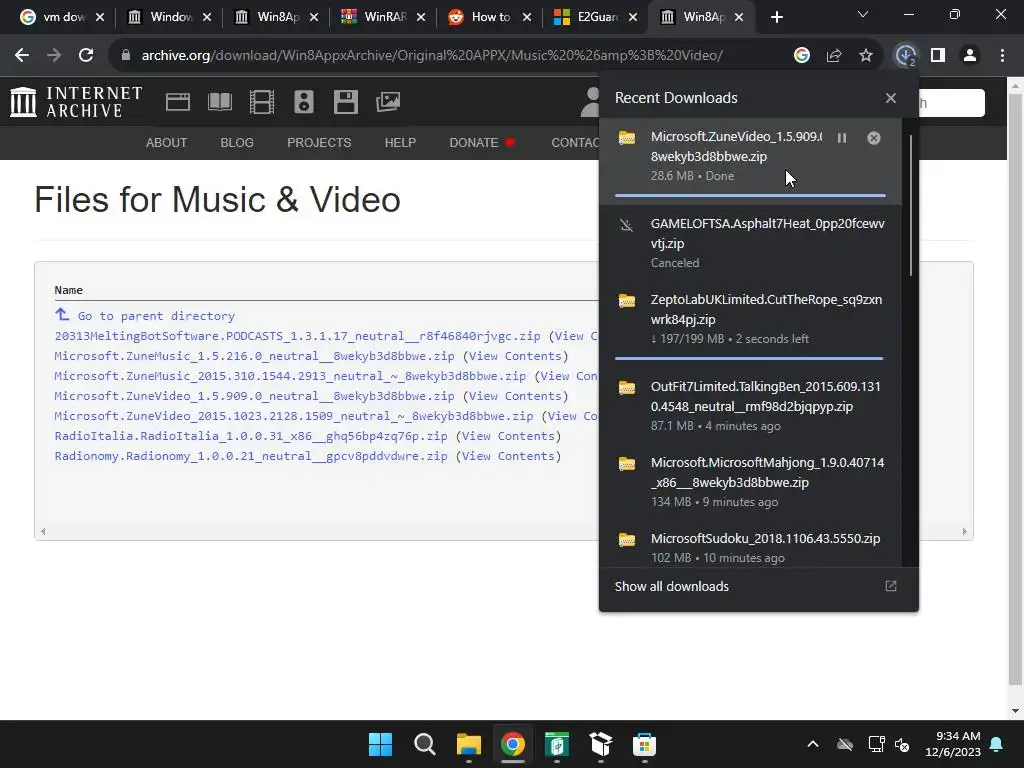Open clock and date in taskbar

click(x=953, y=744)
